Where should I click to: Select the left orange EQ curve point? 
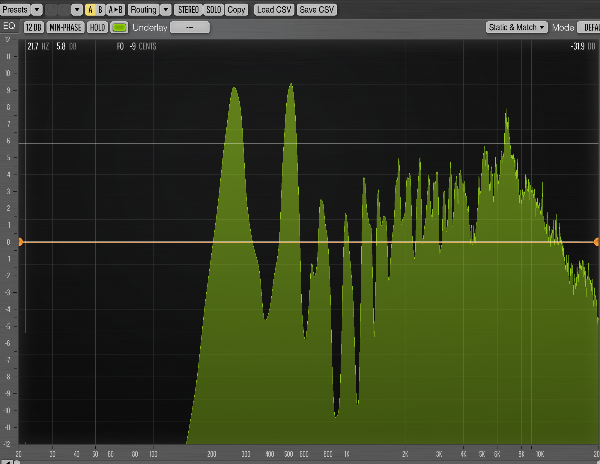21,242
